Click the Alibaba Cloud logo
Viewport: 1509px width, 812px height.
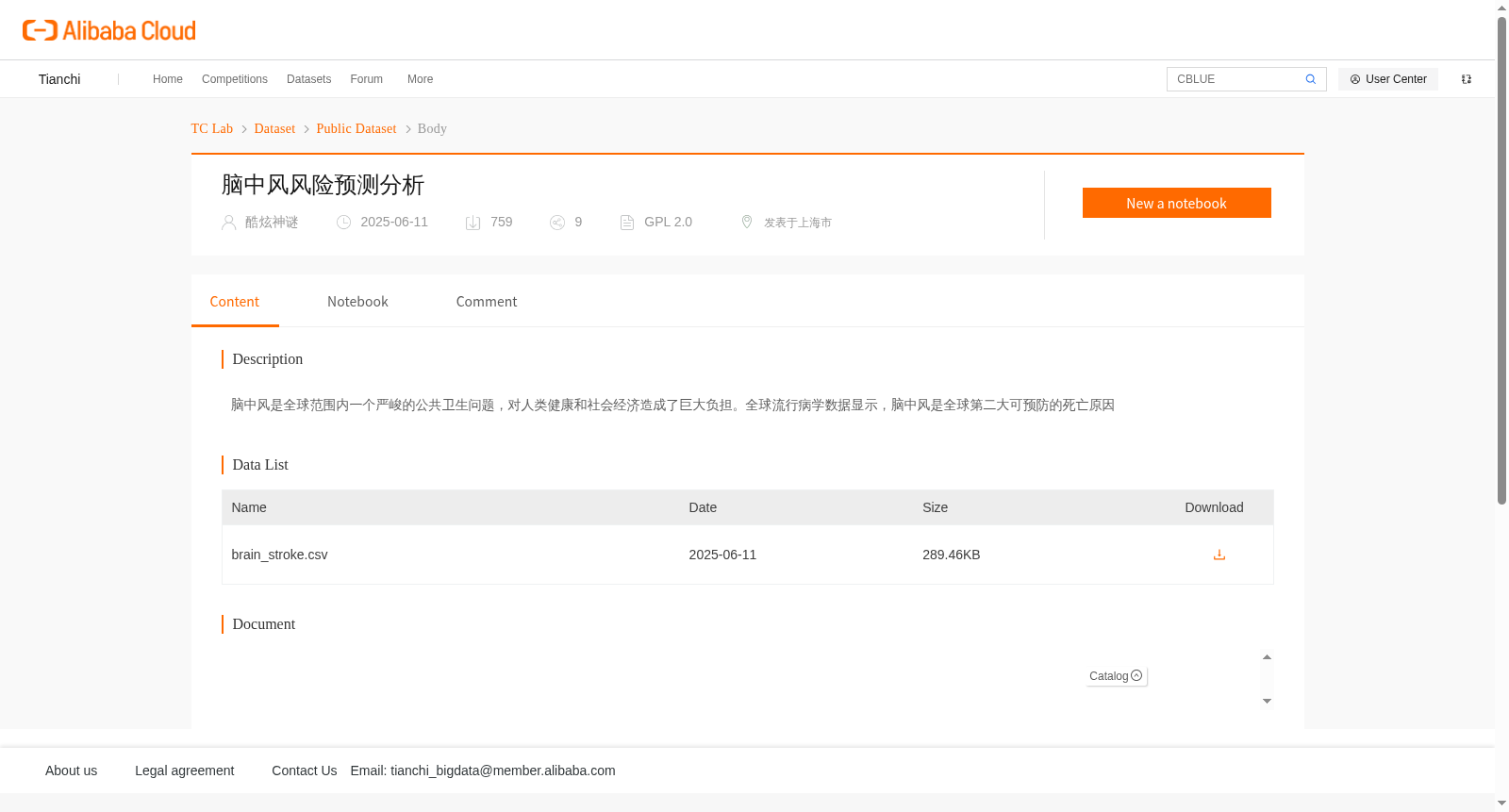(x=109, y=30)
